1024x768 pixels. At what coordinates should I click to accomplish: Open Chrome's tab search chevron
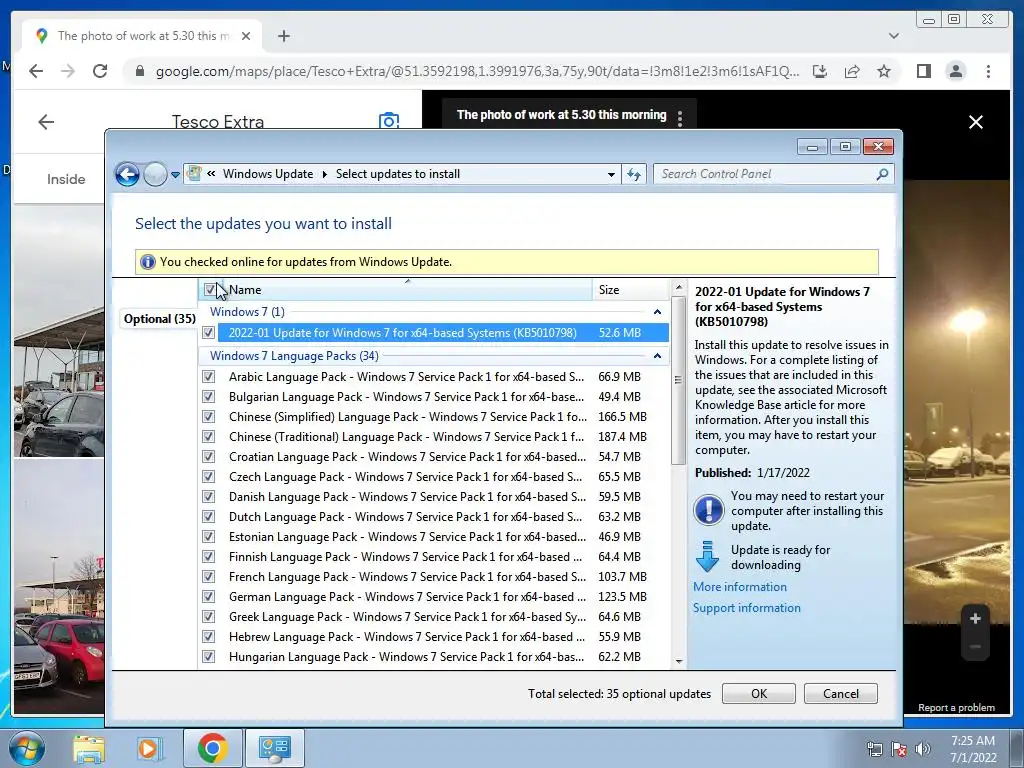click(893, 36)
